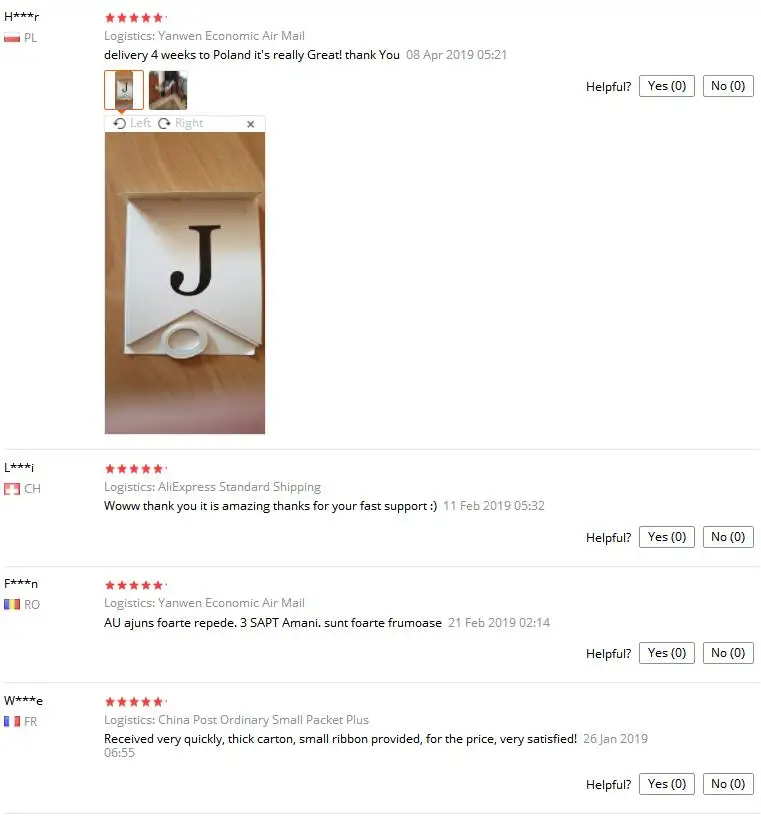Click the France flag icon
This screenshot has height=818, width=761.
12,721
